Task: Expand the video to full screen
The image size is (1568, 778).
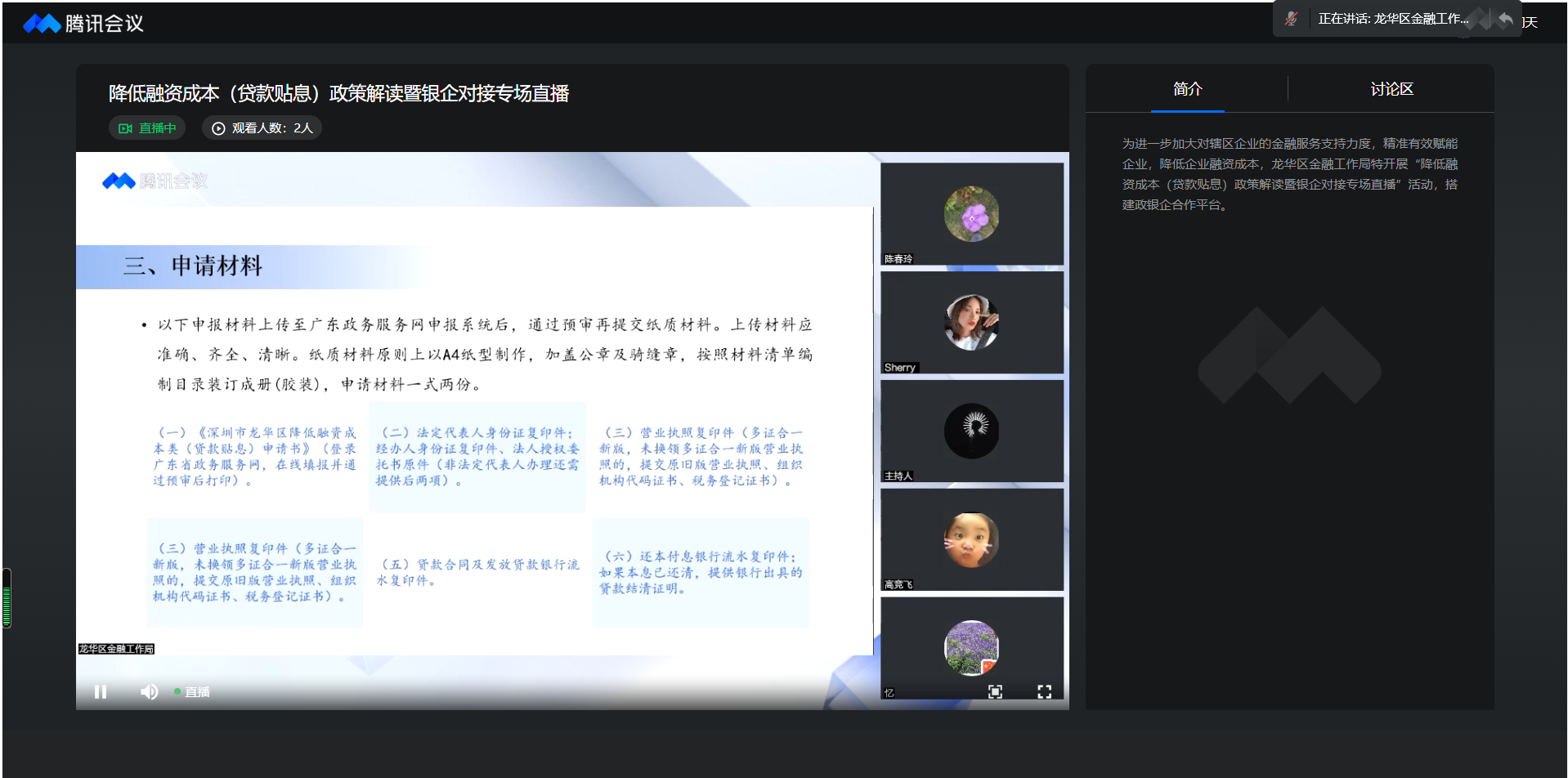Action: 1044,692
